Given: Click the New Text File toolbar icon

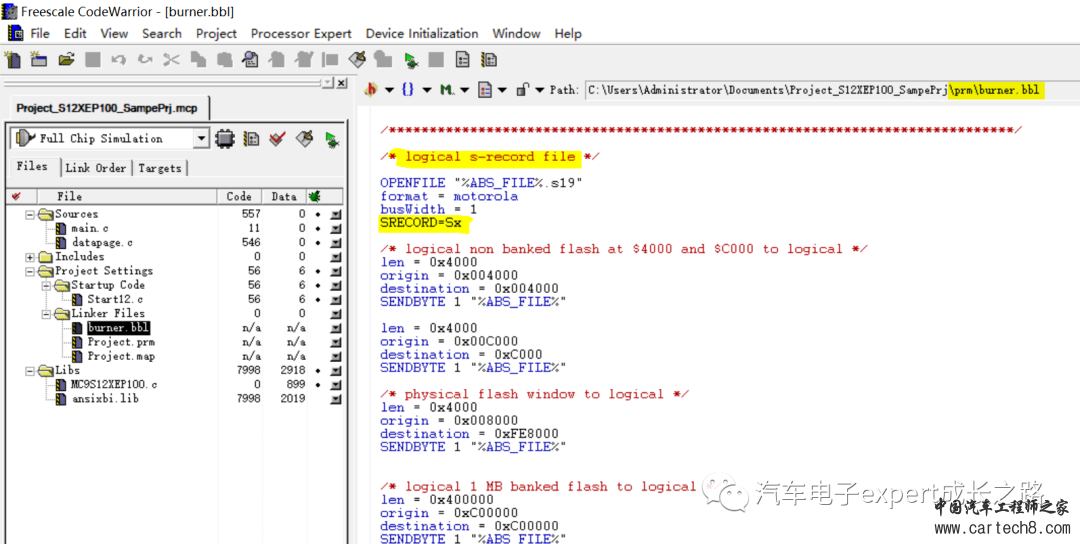Looking at the screenshot, I should pos(13,59).
